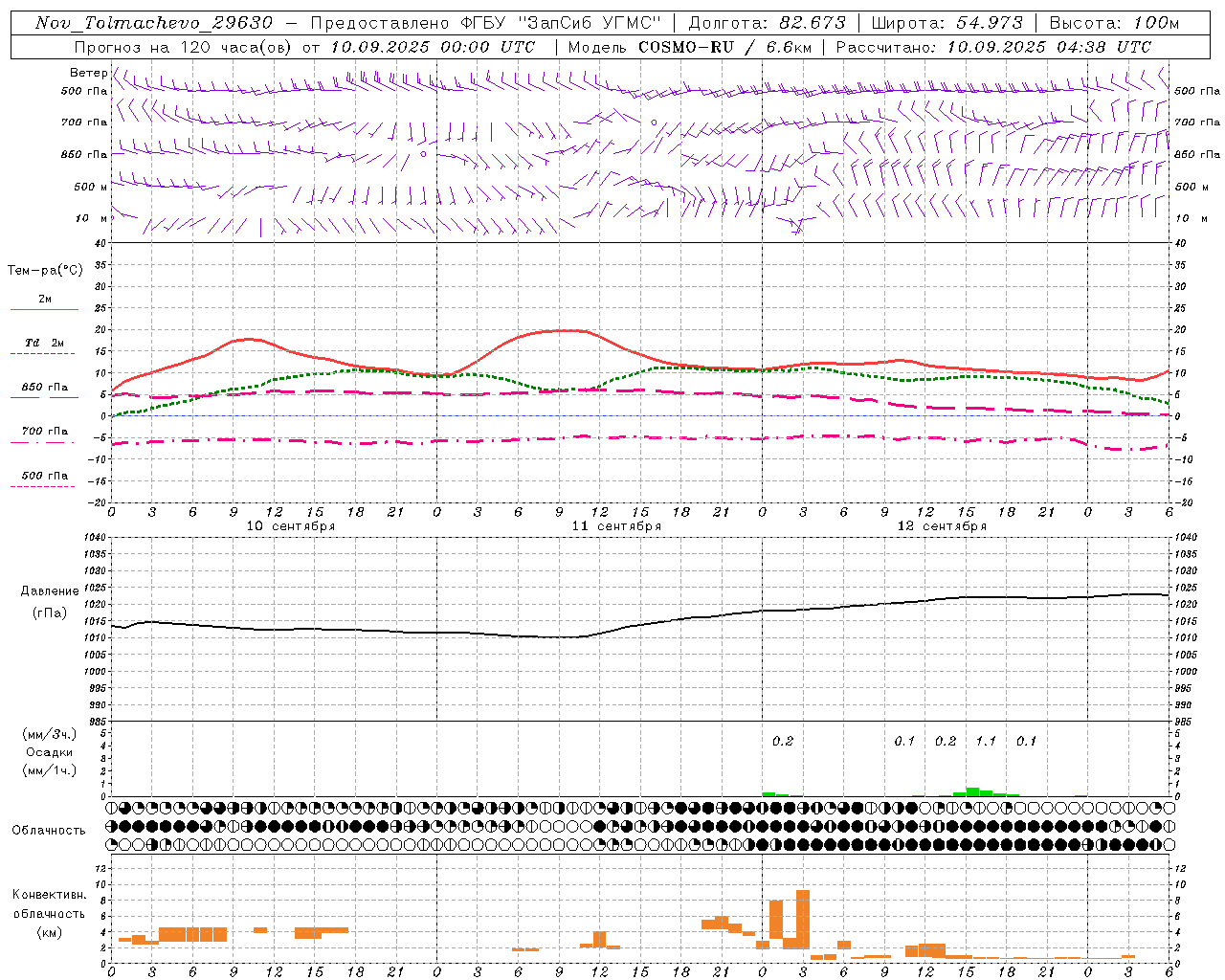This screenshot has width=1225, height=980.
Task: Click the 'Конвективн.' convective cloud label
Action: (50, 895)
